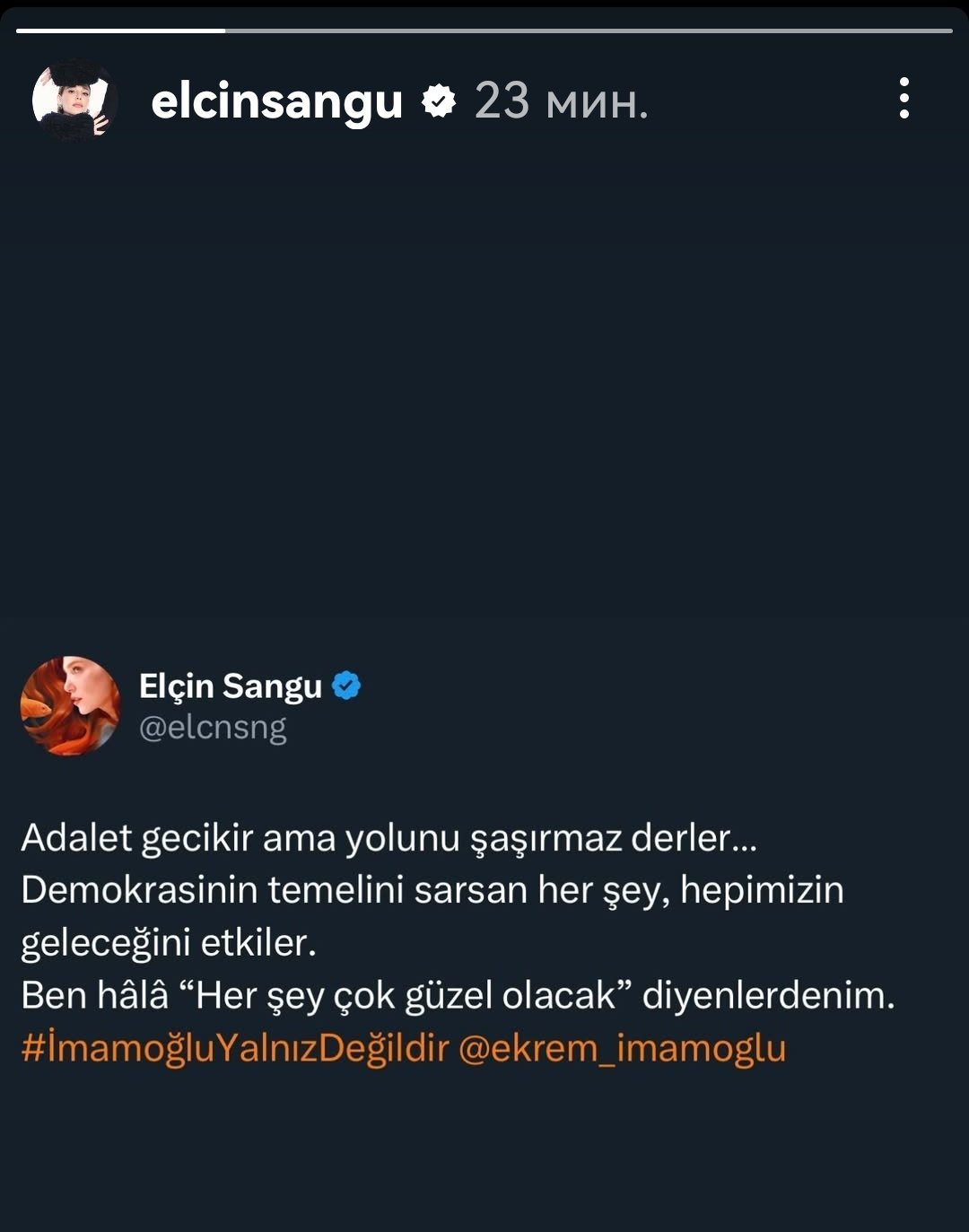Open the elcinsangu username in story header
969x1232 pixels.
276,100
